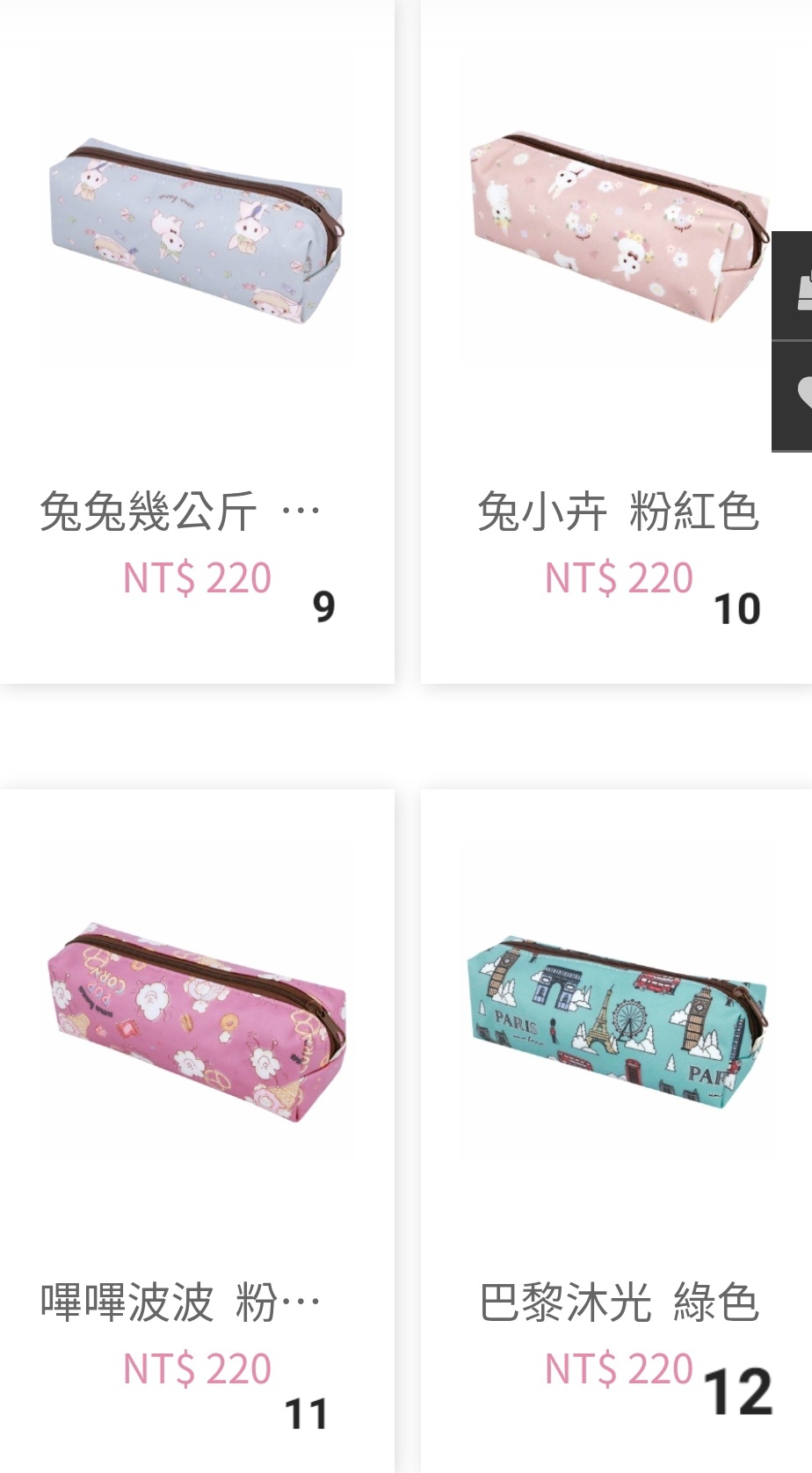Go to the 嗶嗶波波 粉 product title

coord(159,1302)
